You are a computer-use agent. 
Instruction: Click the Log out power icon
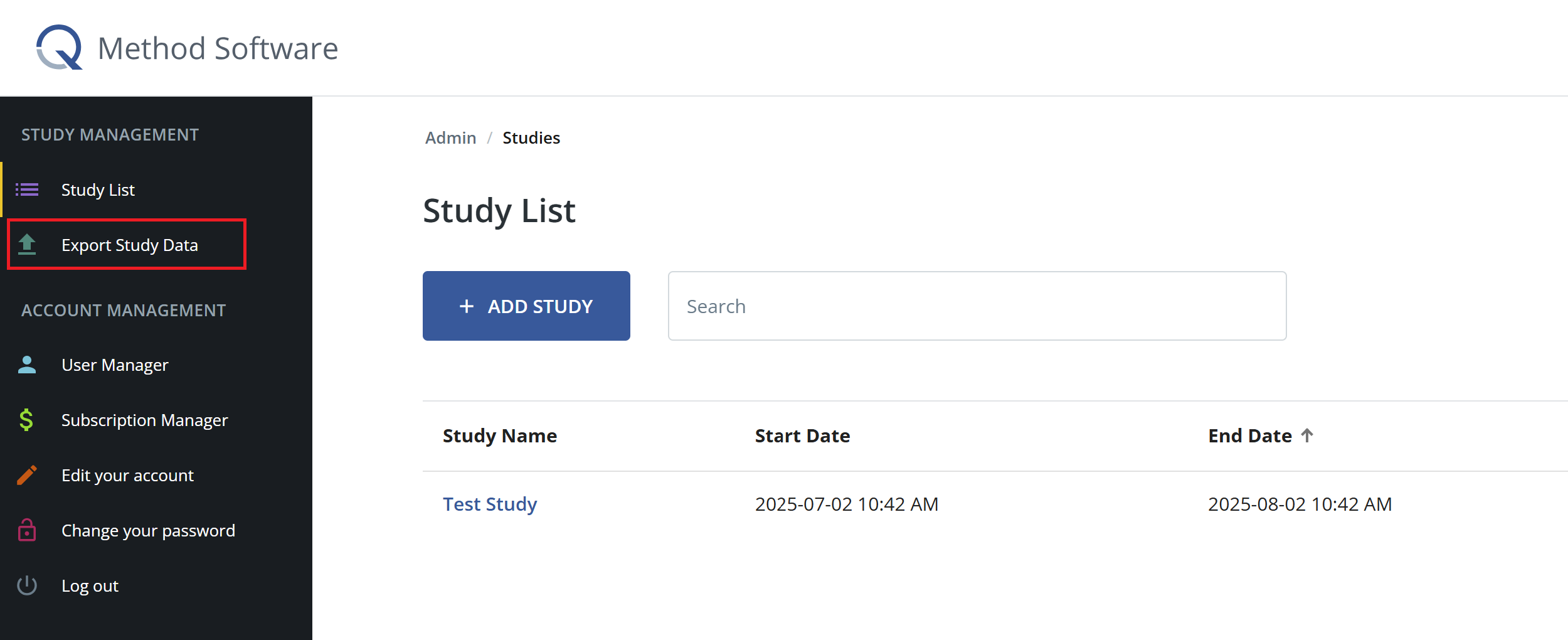pos(26,585)
